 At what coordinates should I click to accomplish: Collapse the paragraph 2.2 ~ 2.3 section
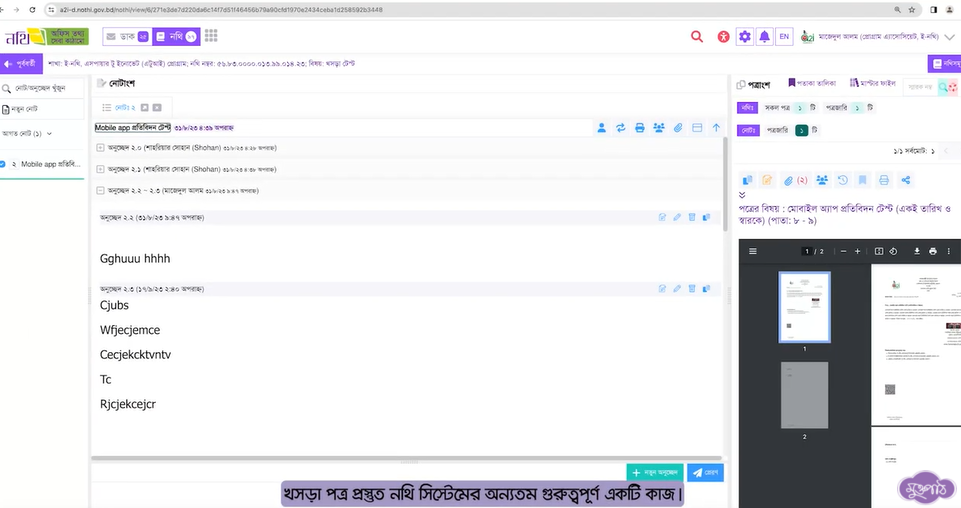(x=100, y=190)
